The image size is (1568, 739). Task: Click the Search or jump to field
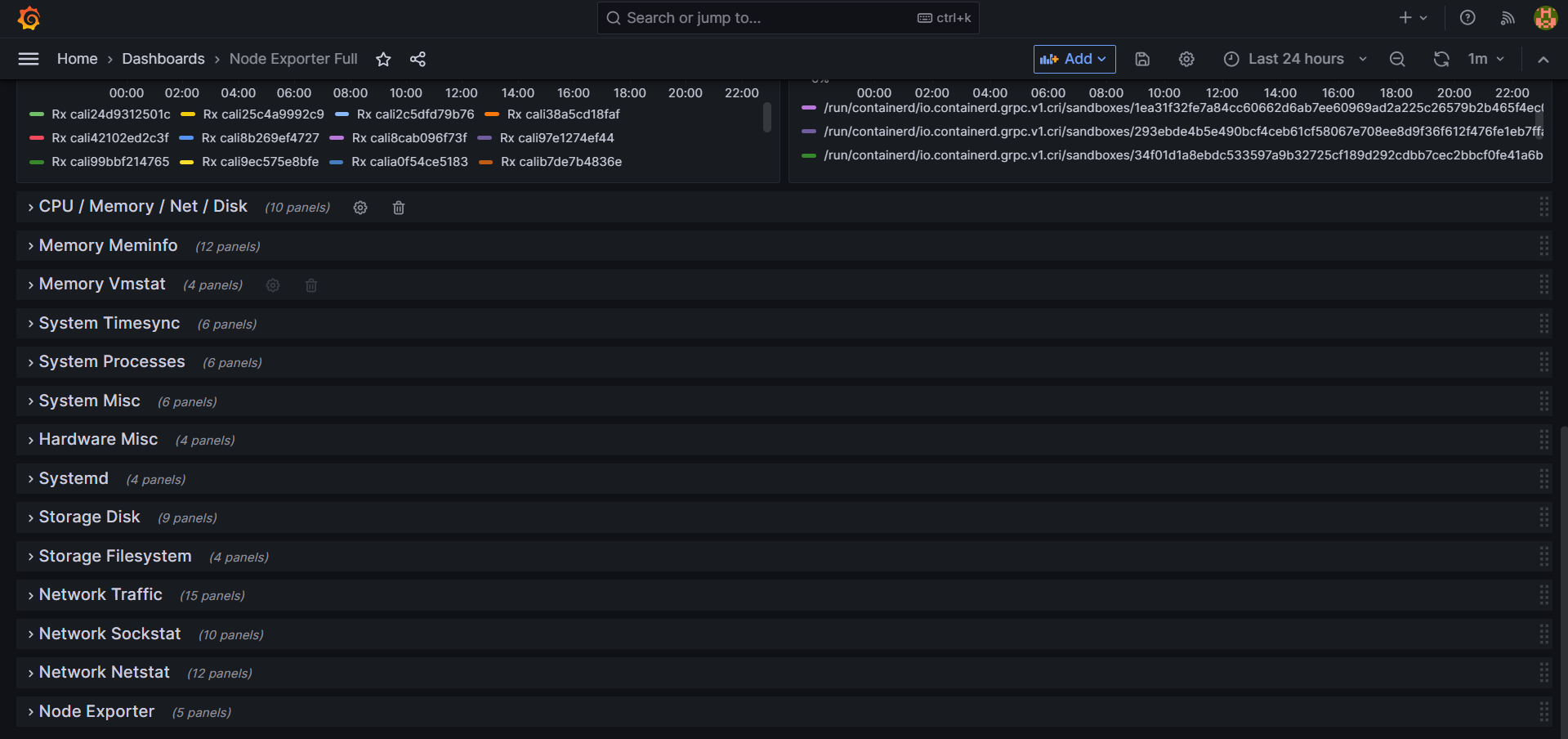788,18
